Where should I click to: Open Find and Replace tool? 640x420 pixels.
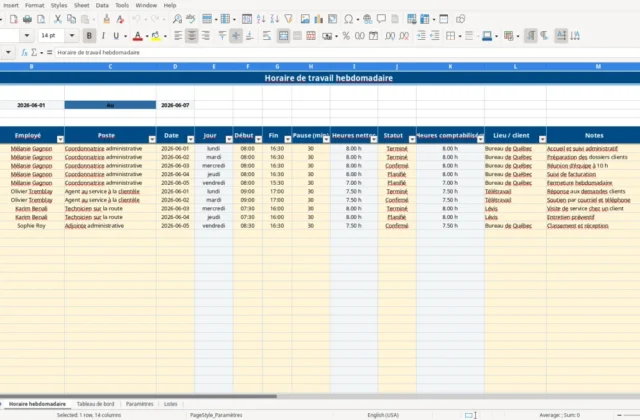pyautogui.click(x=177, y=19)
